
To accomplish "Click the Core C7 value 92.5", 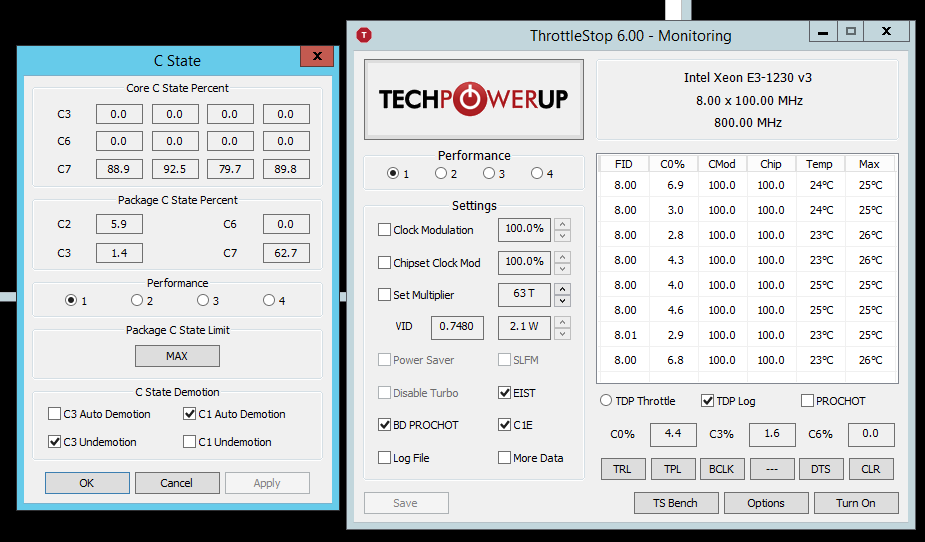I will (x=175, y=169).
